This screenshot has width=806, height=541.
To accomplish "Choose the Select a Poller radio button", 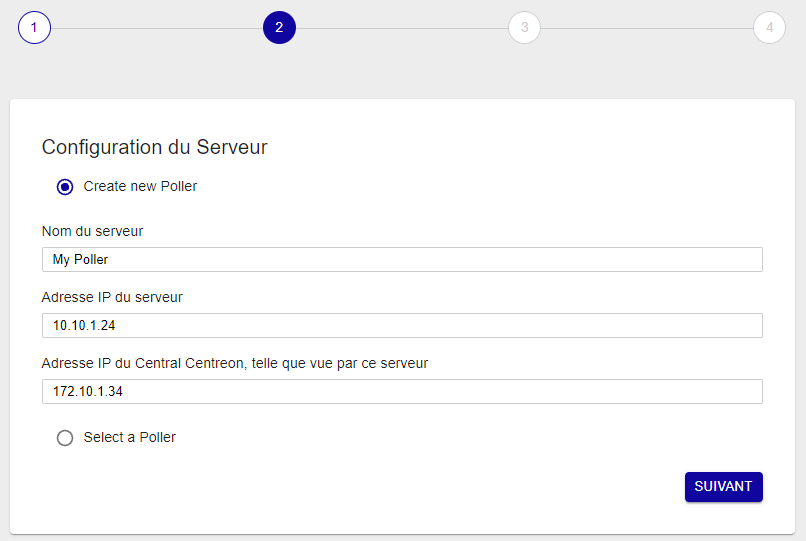I will [65, 438].
